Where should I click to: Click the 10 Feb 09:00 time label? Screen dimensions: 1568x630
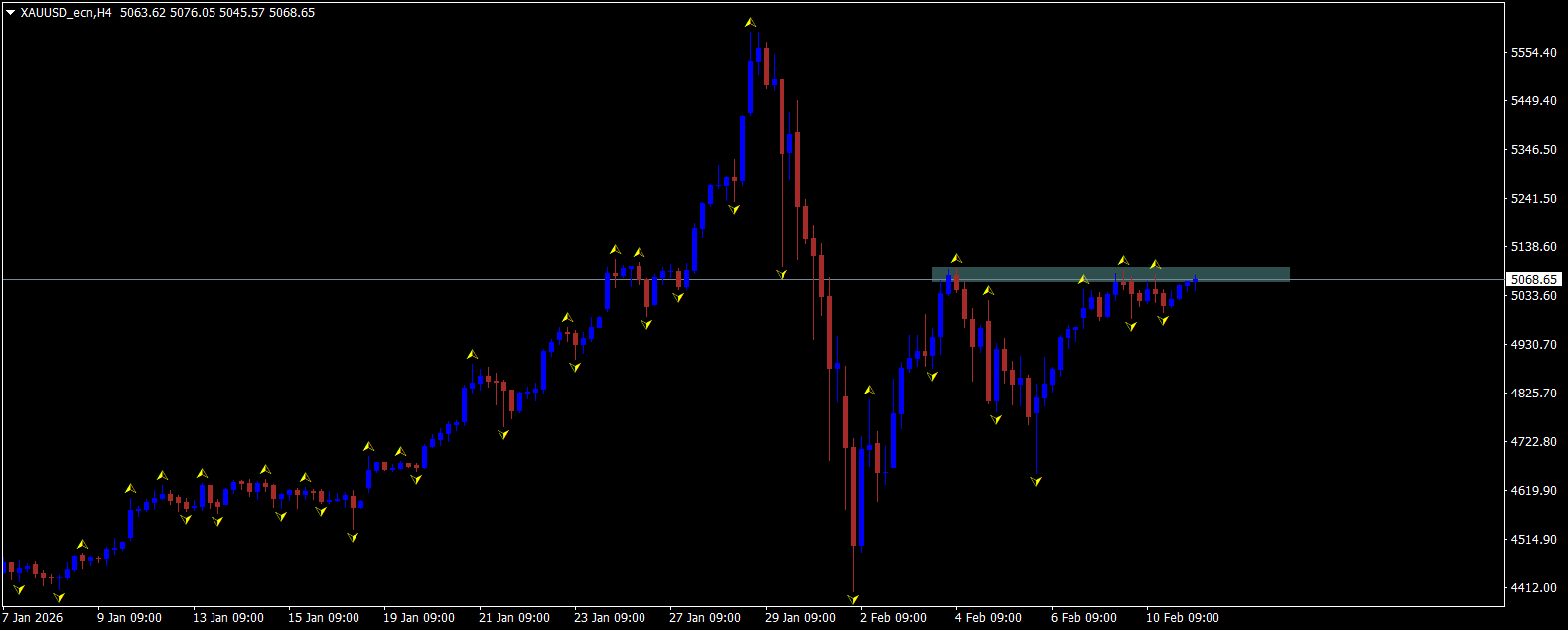(x=1182, y=618)
